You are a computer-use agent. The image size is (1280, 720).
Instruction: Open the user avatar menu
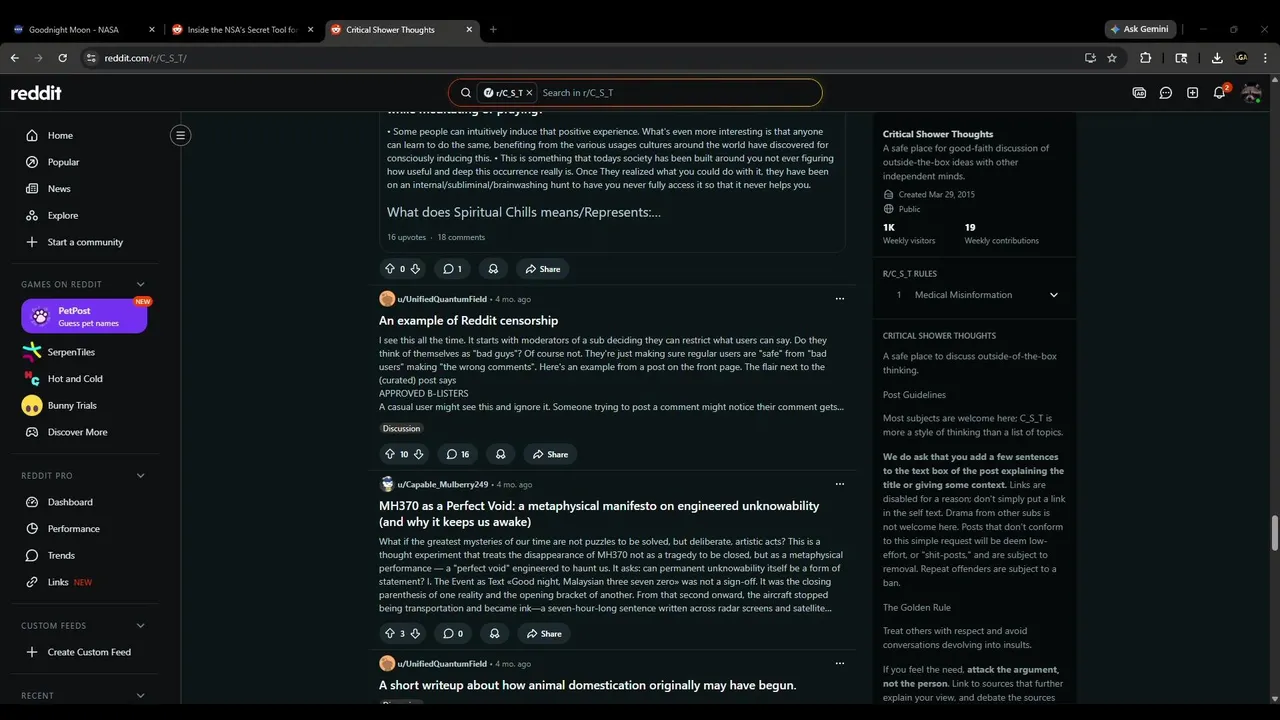[1251, 93]
